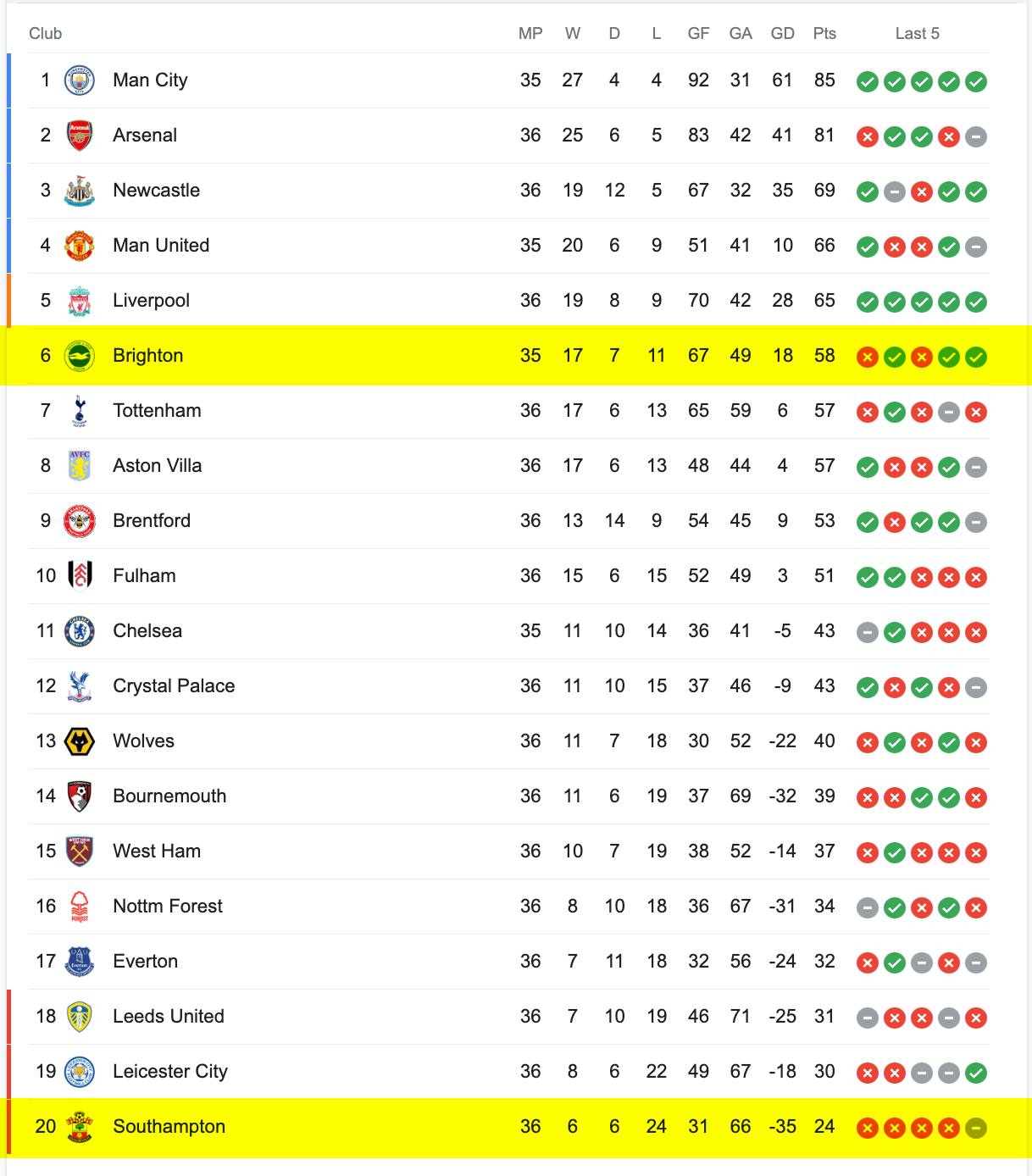1032x1176 pixels.
Task: Click Southampton's last draw indicator in Last 5
Action: tap(976, 1129)
